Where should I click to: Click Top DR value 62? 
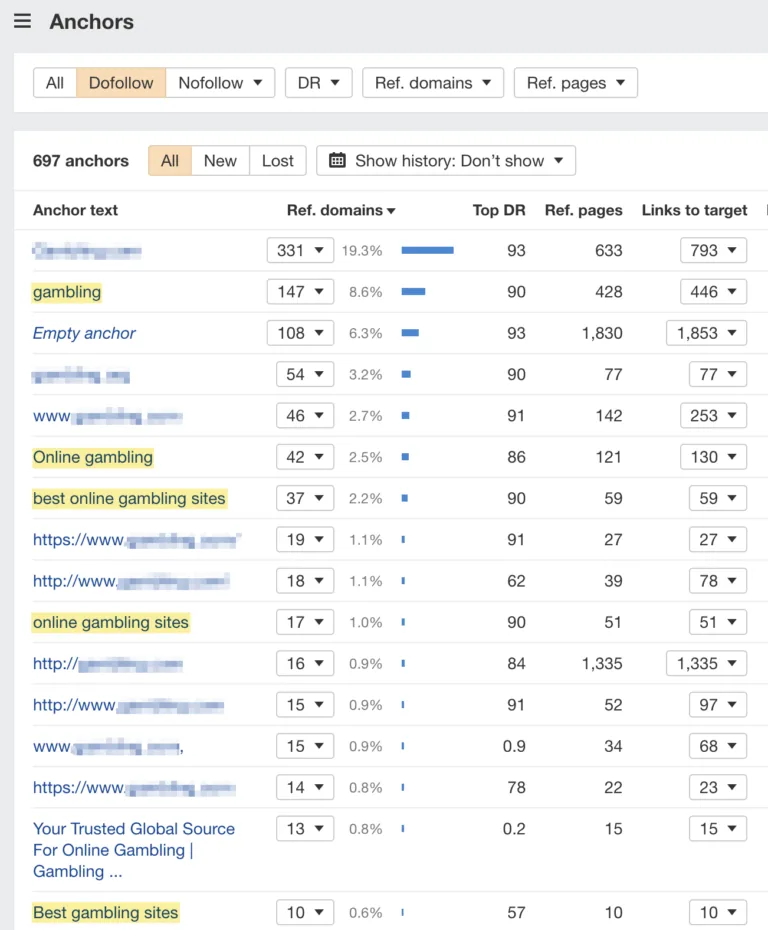pyautogui.click(x=516, y=581)
